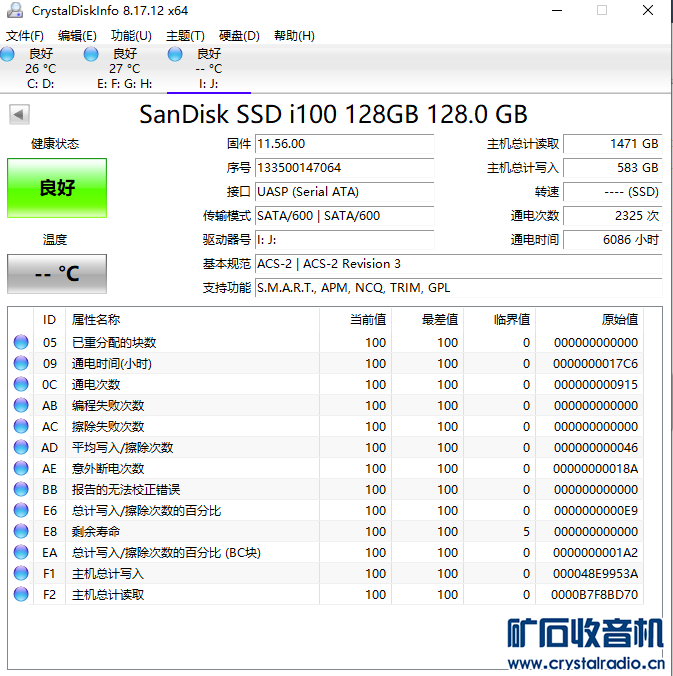Image resolution: width=673 pixels, height=676 pixels.
Task: Click the 原始值 column header
Action: coord(619,320)
